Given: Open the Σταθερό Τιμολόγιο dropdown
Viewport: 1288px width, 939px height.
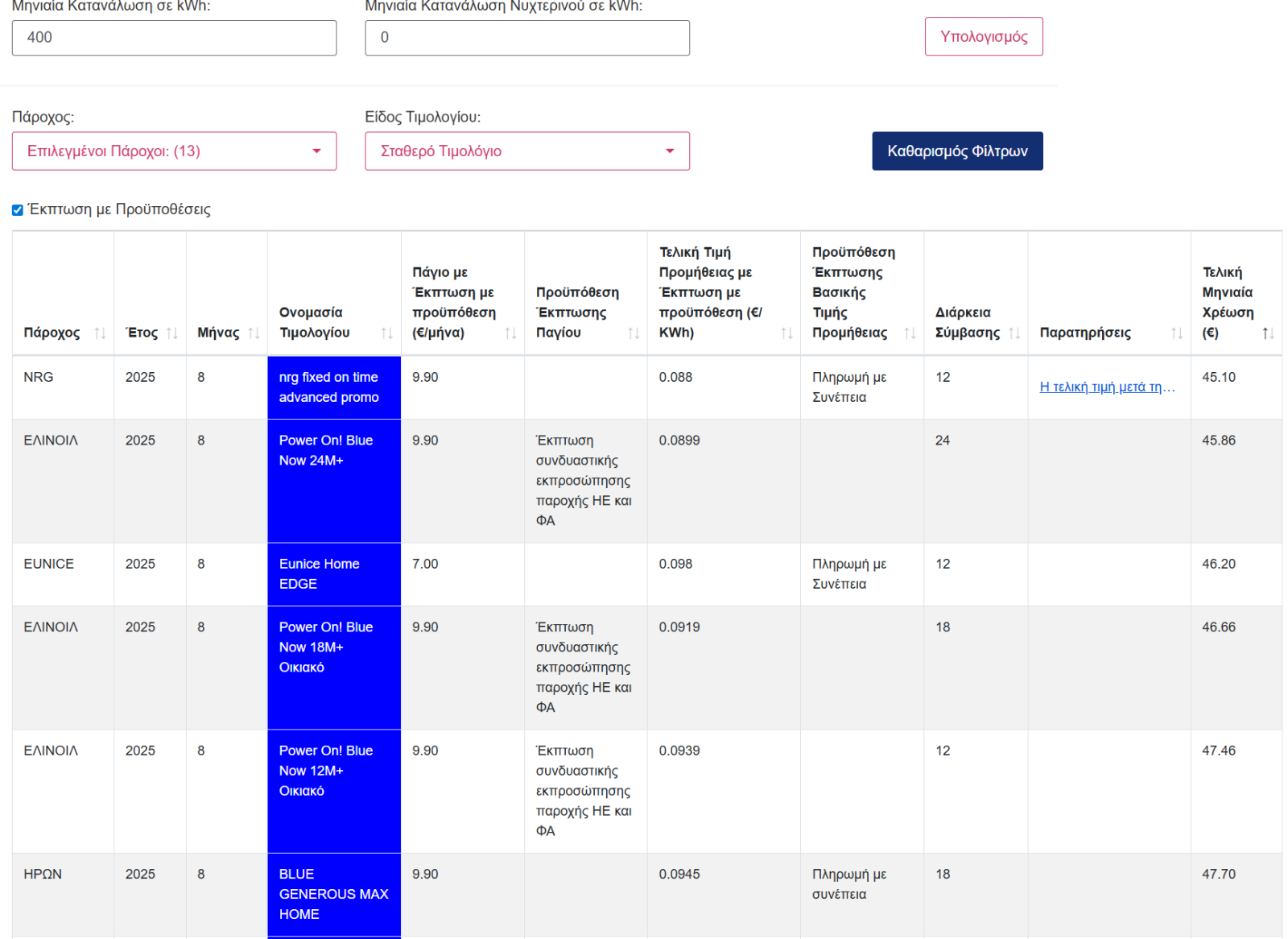Looking at the screenshot, I should point(527,151).
